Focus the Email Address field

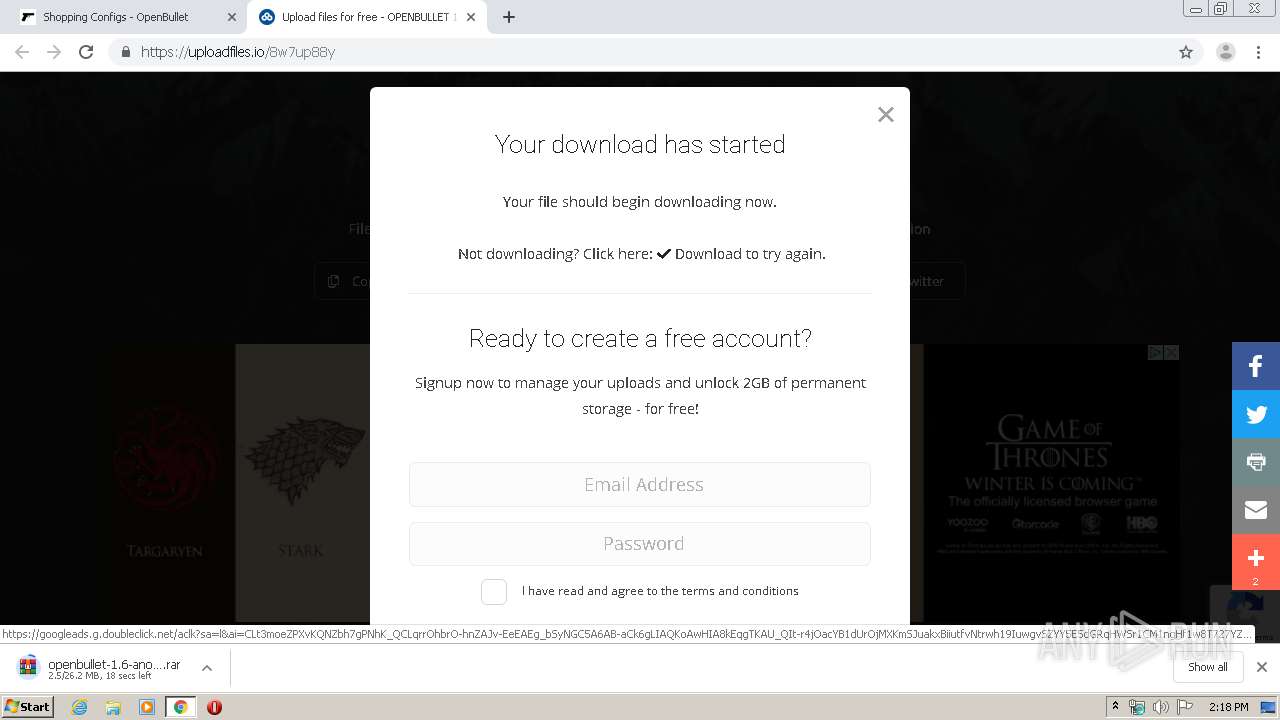640,484
